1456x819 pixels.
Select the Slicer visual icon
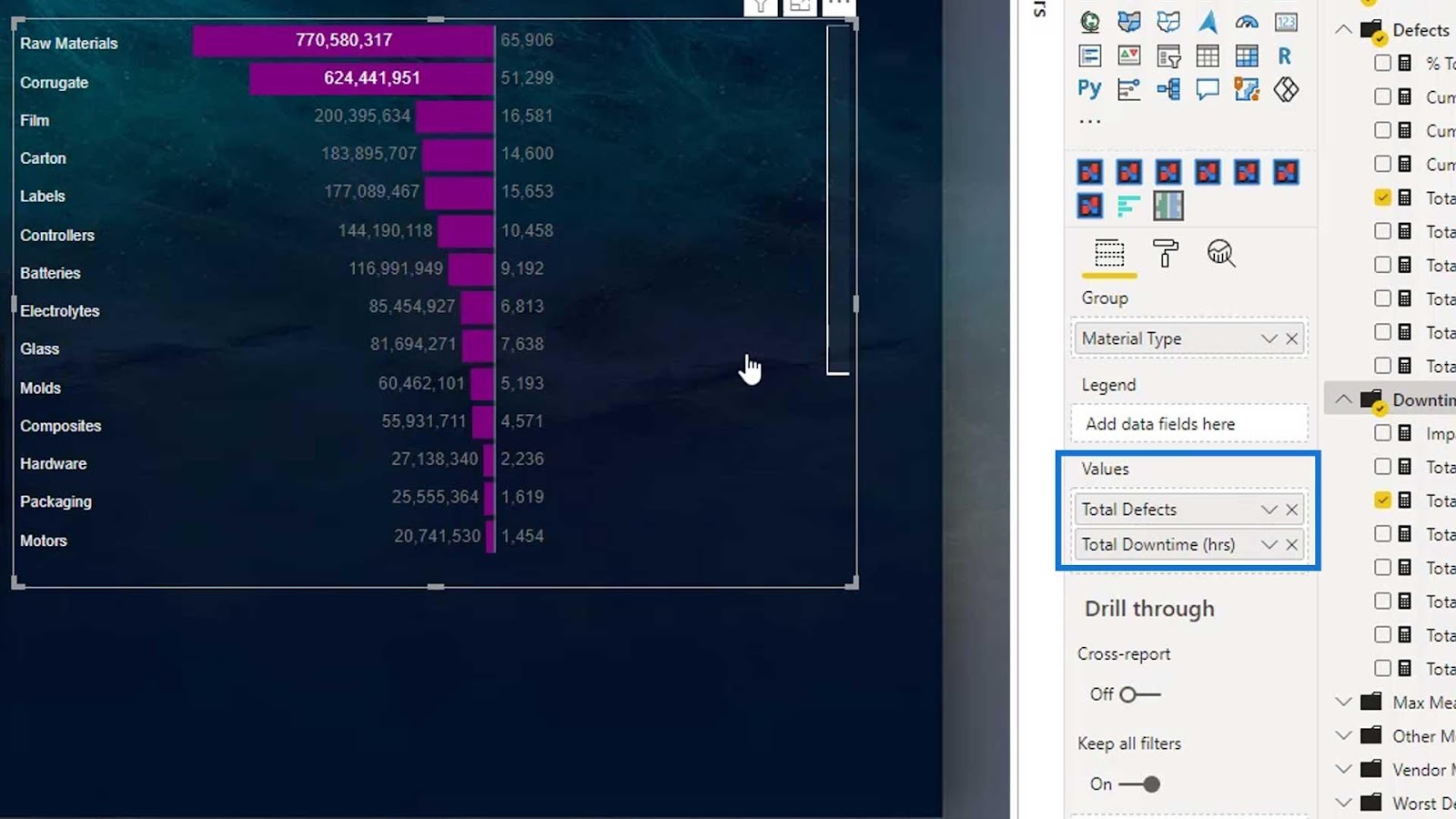[x=1168, y=56]
